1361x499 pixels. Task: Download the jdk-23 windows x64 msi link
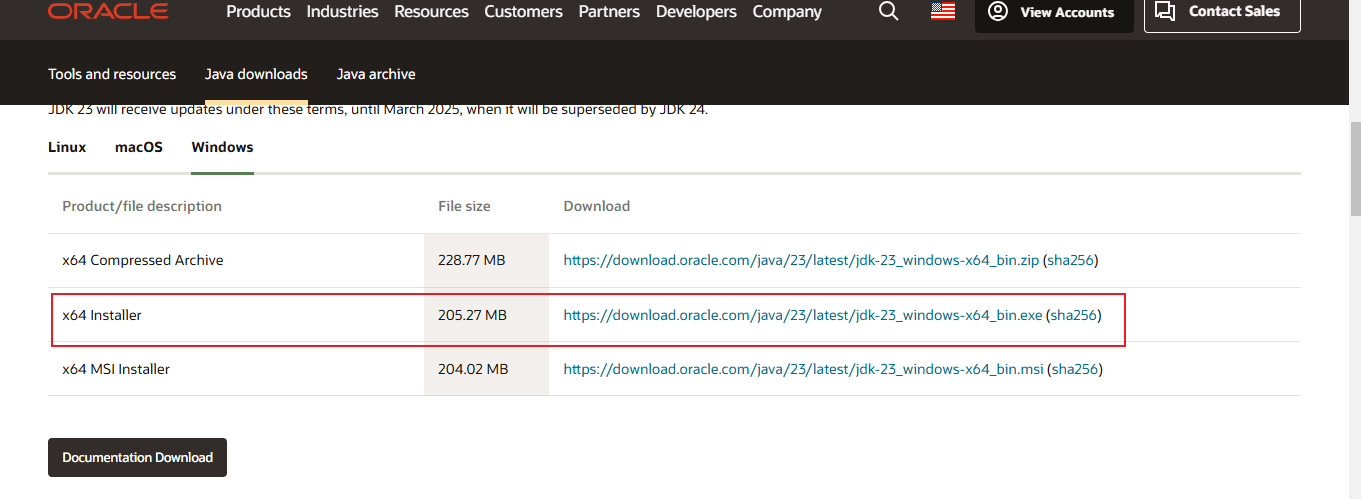point(804,369)
